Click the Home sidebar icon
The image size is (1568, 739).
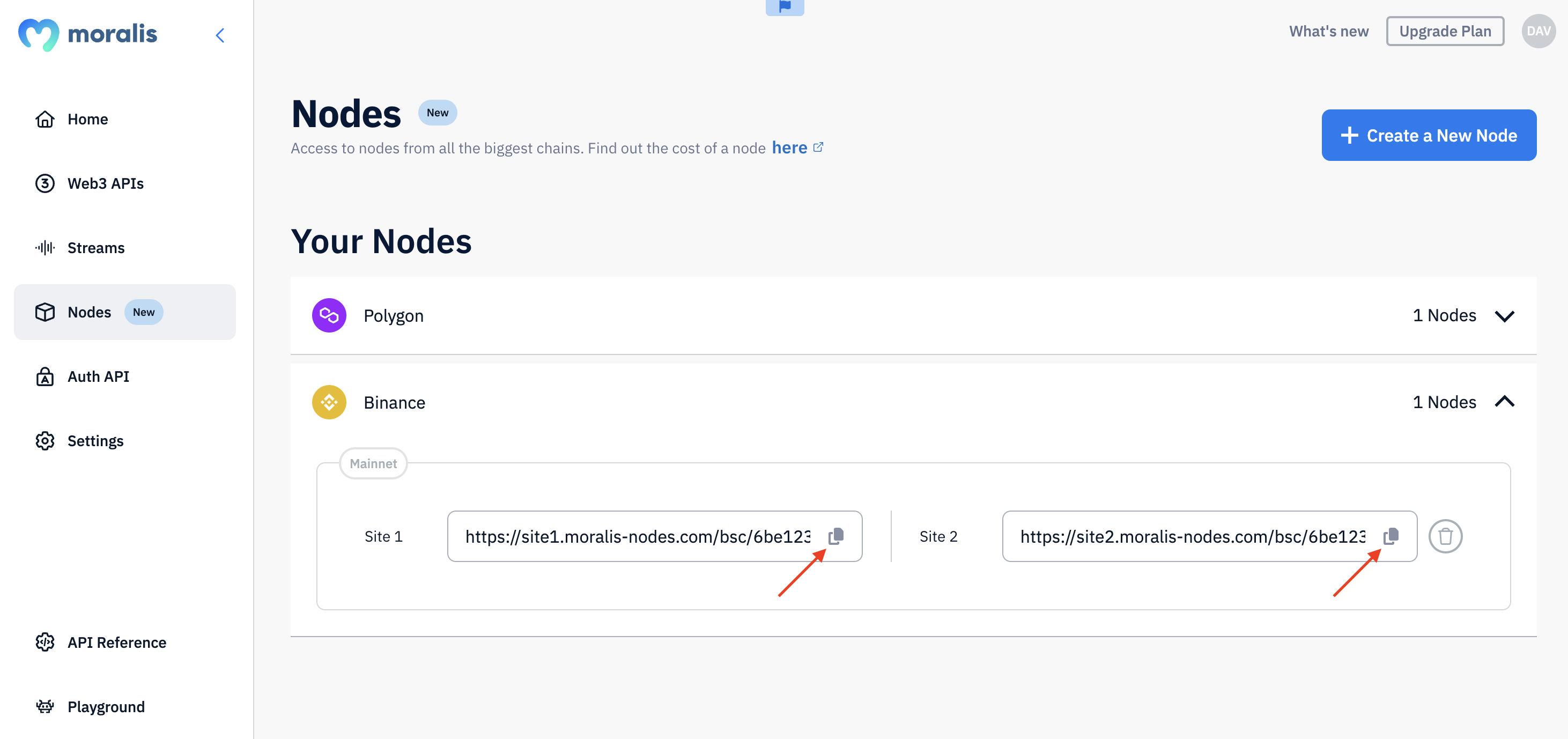(x=45, y=118)
